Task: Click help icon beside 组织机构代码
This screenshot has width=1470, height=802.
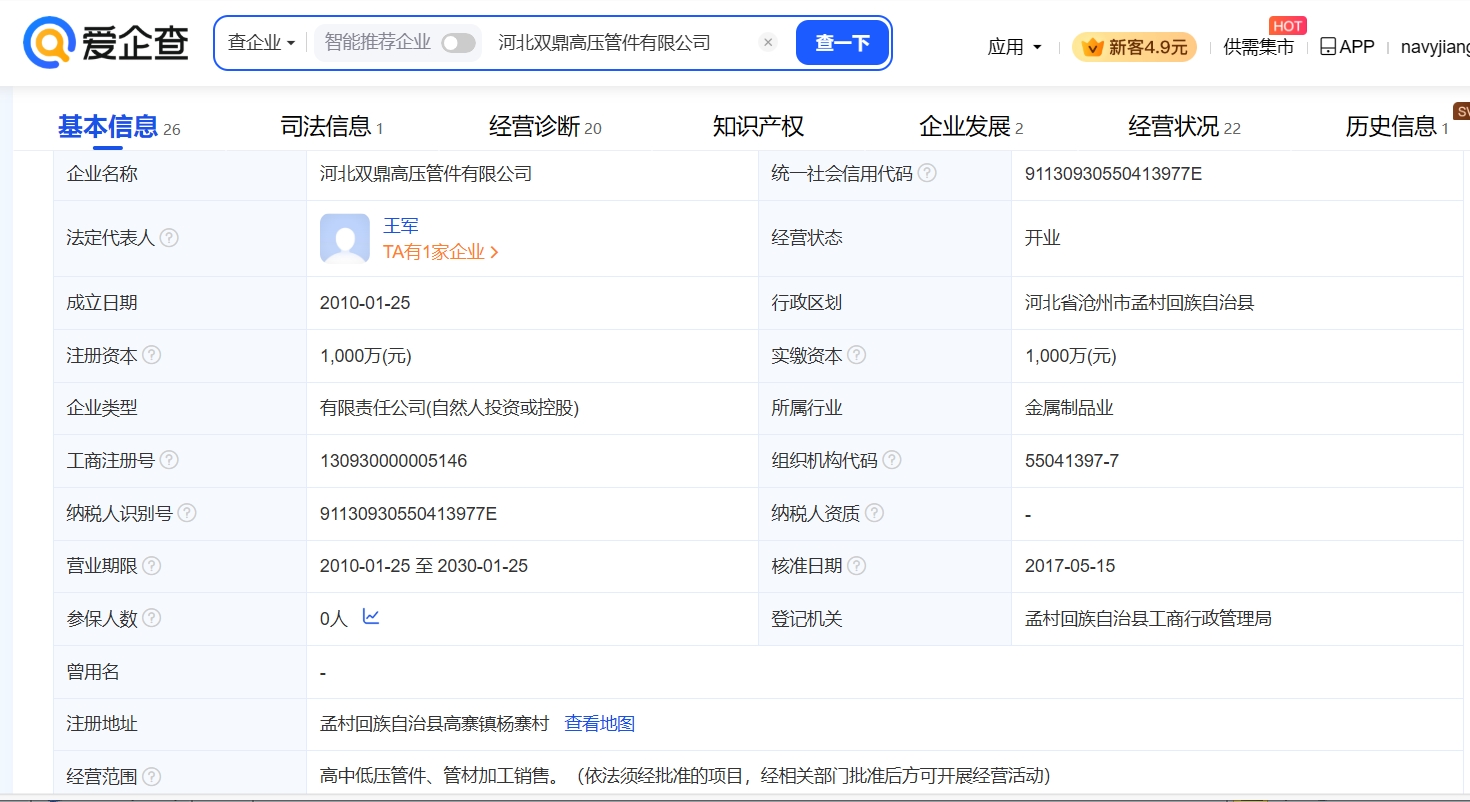Action: tap(892, 460)
